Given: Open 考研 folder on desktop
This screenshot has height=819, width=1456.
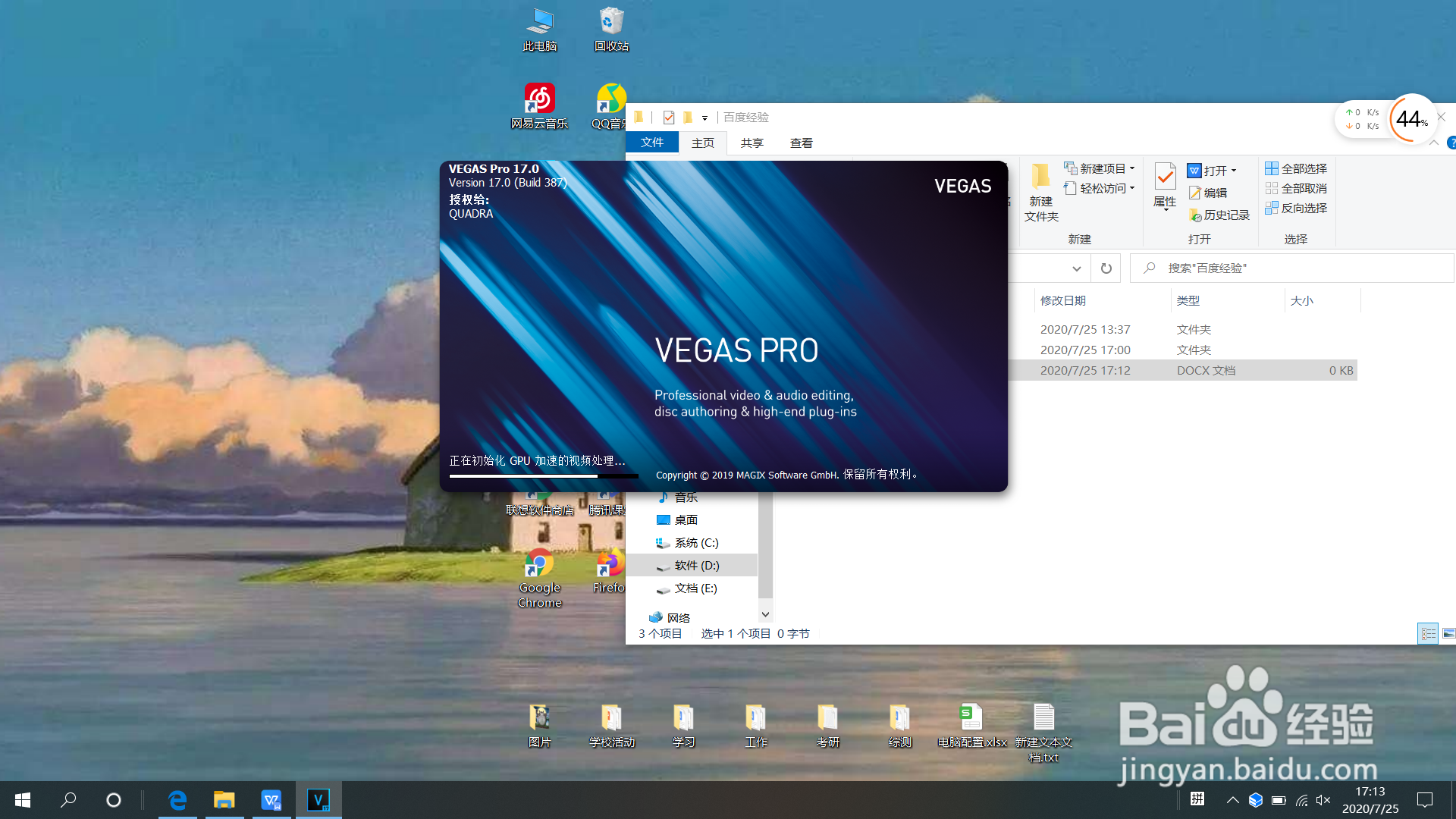Looking at the screenshot, I should click(x=827, y=726).
